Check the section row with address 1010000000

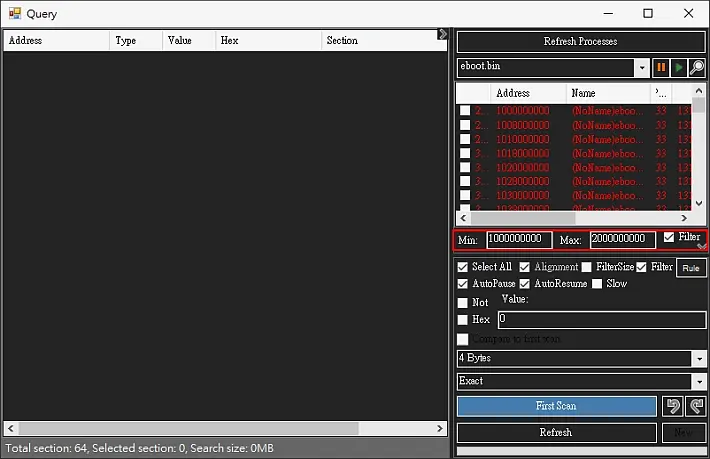[x=465, y=139]
